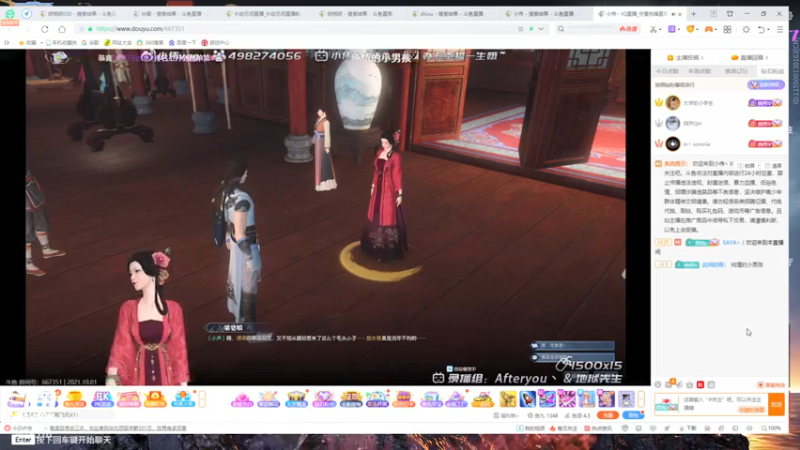Toggle danmaku effects above chat input

771,385
